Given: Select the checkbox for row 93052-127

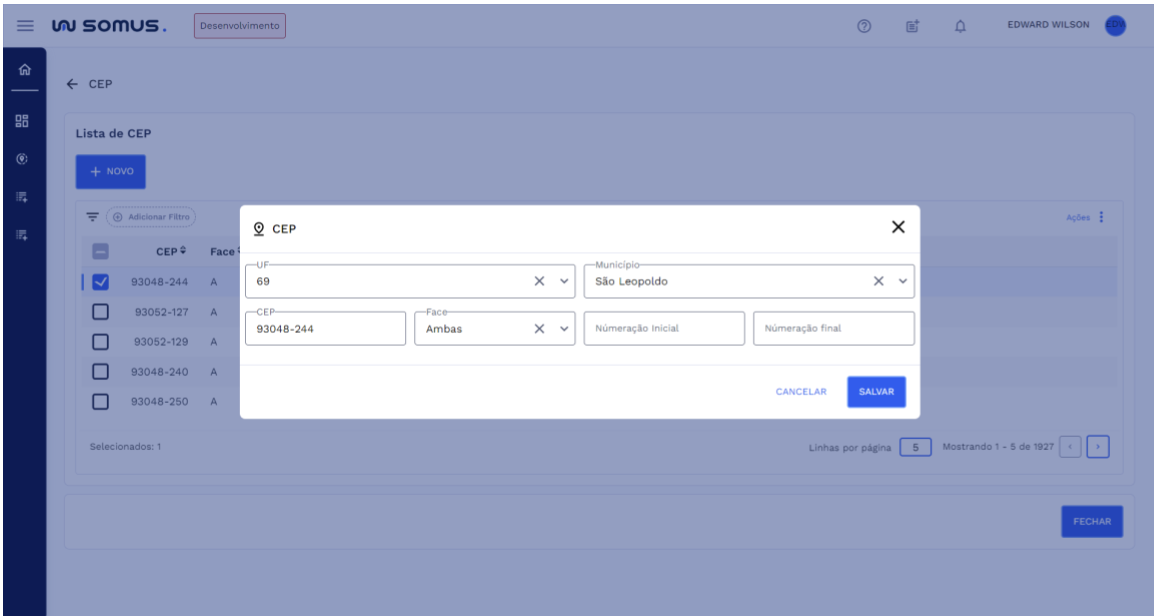Looking at the screenshot, I should pyautogui.click(x=100, y=312).
